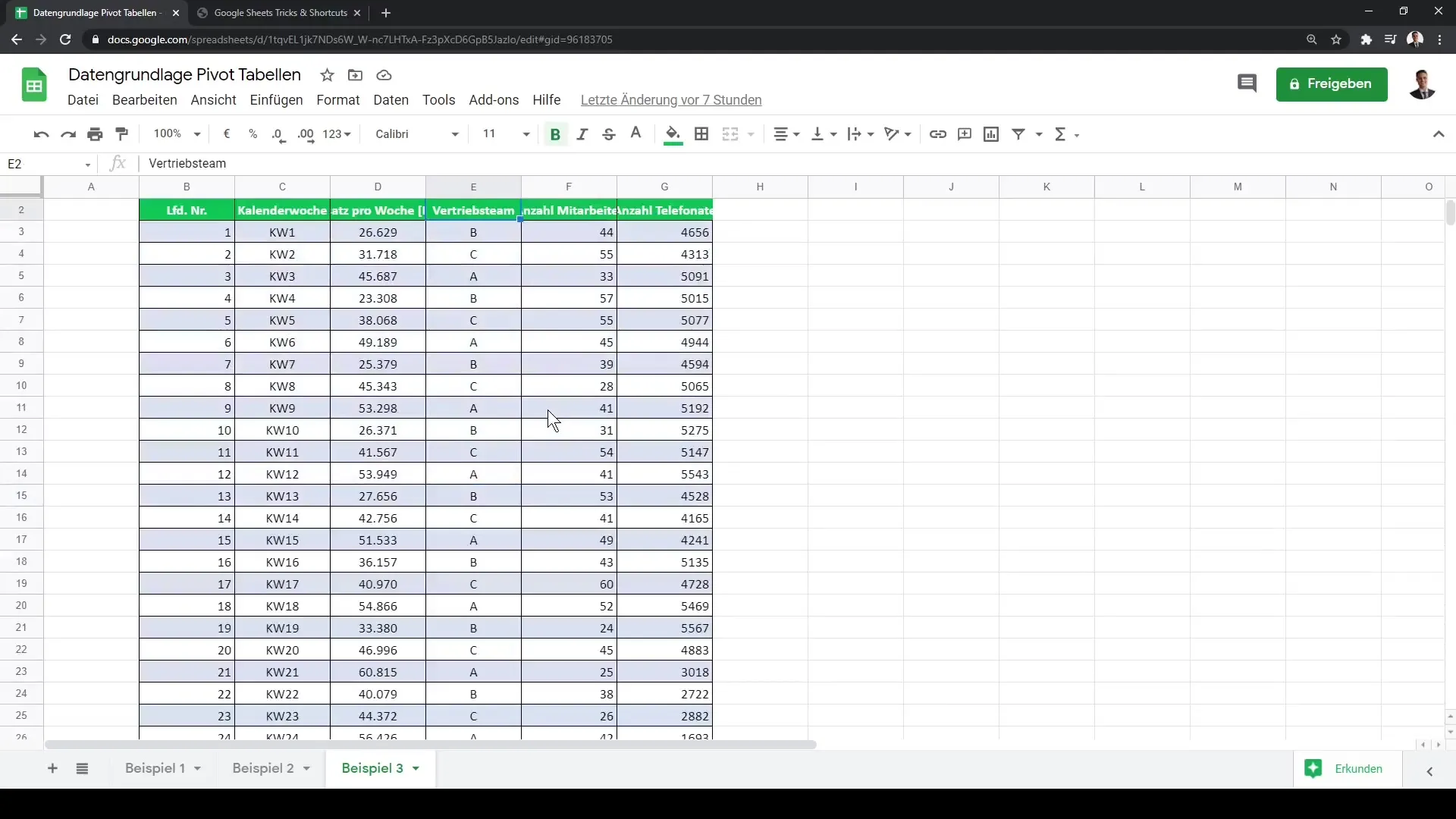Open comment history icon

tap(1247, 83)
